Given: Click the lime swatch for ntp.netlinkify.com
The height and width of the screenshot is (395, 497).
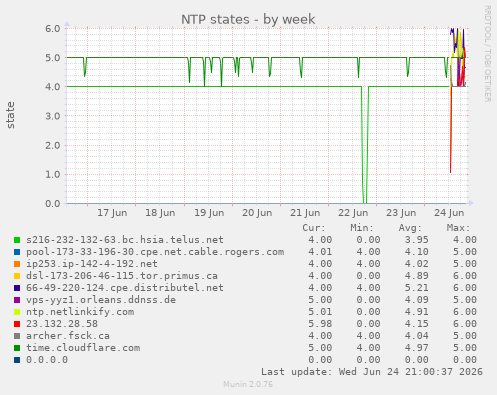Looking at the screenshot, I should [x=17, y=312].
